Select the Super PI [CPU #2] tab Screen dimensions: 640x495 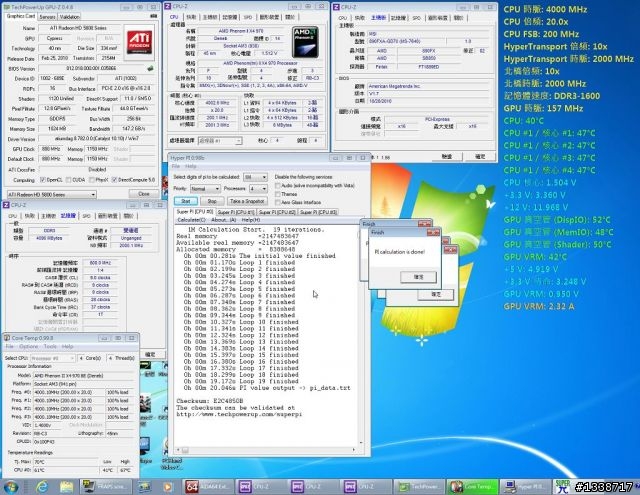coord(277,212)
